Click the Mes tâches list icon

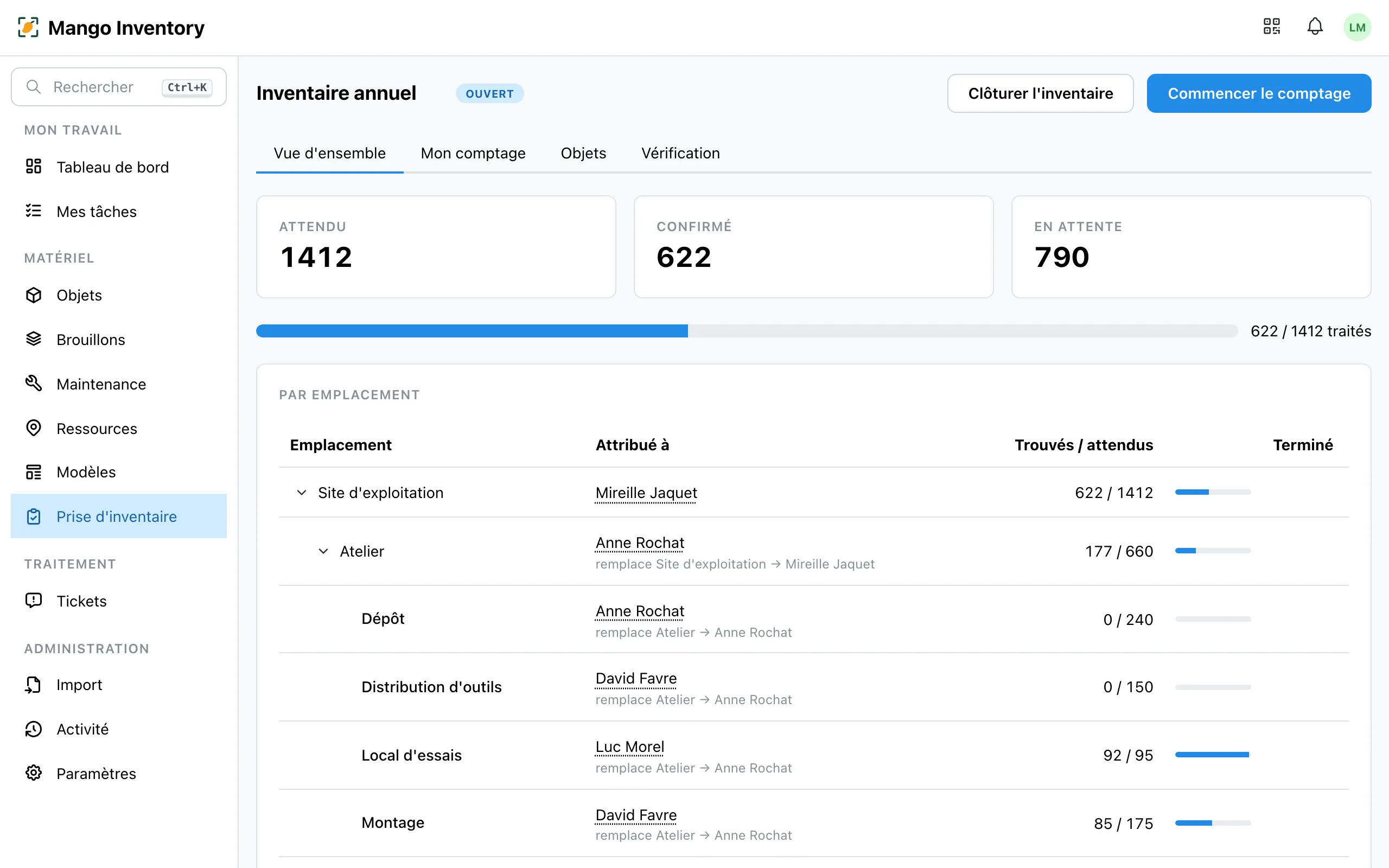tap(33, 210)
